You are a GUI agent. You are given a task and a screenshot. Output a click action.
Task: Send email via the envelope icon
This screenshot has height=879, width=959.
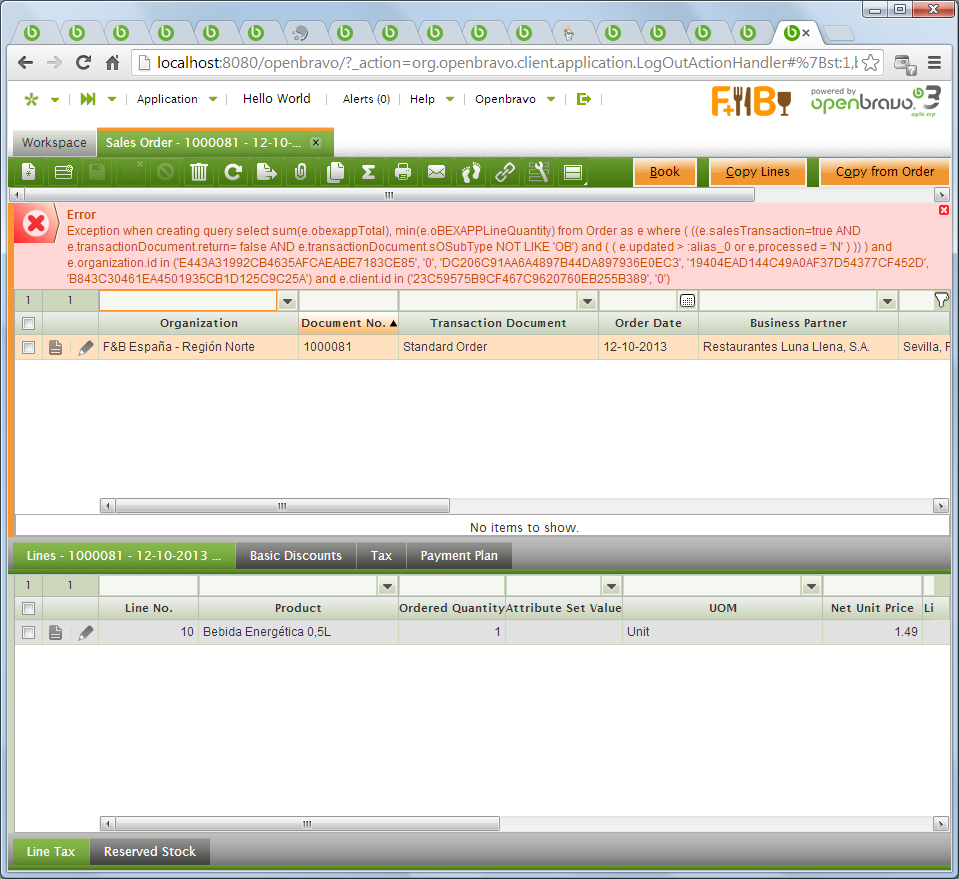436,172
